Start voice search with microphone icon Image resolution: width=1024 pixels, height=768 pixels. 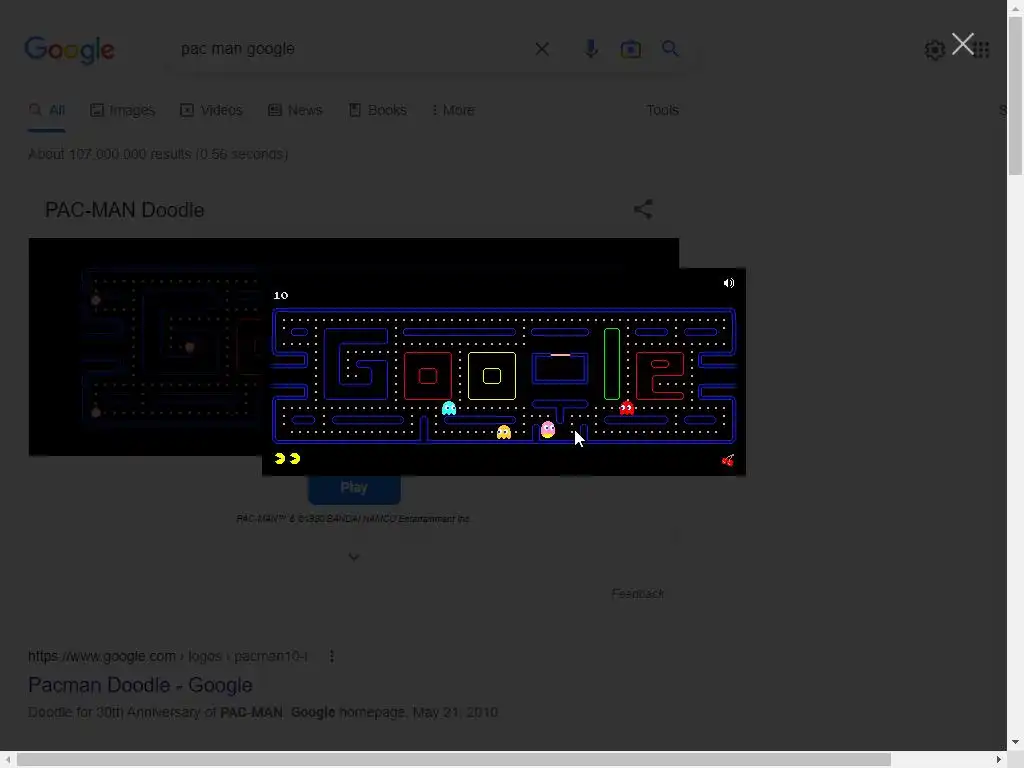pos(591,49)
